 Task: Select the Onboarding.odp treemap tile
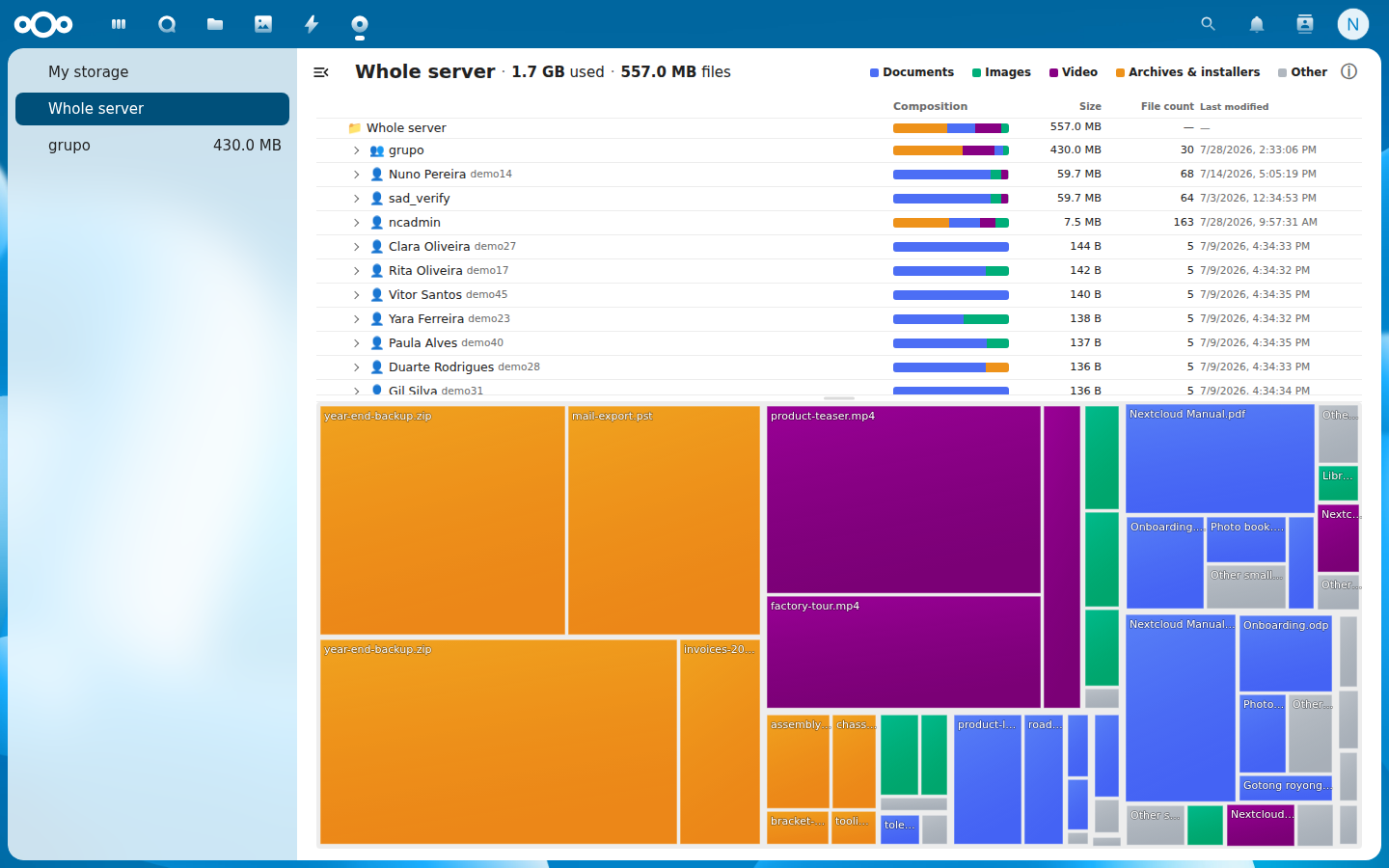(x=1286, y=654)
